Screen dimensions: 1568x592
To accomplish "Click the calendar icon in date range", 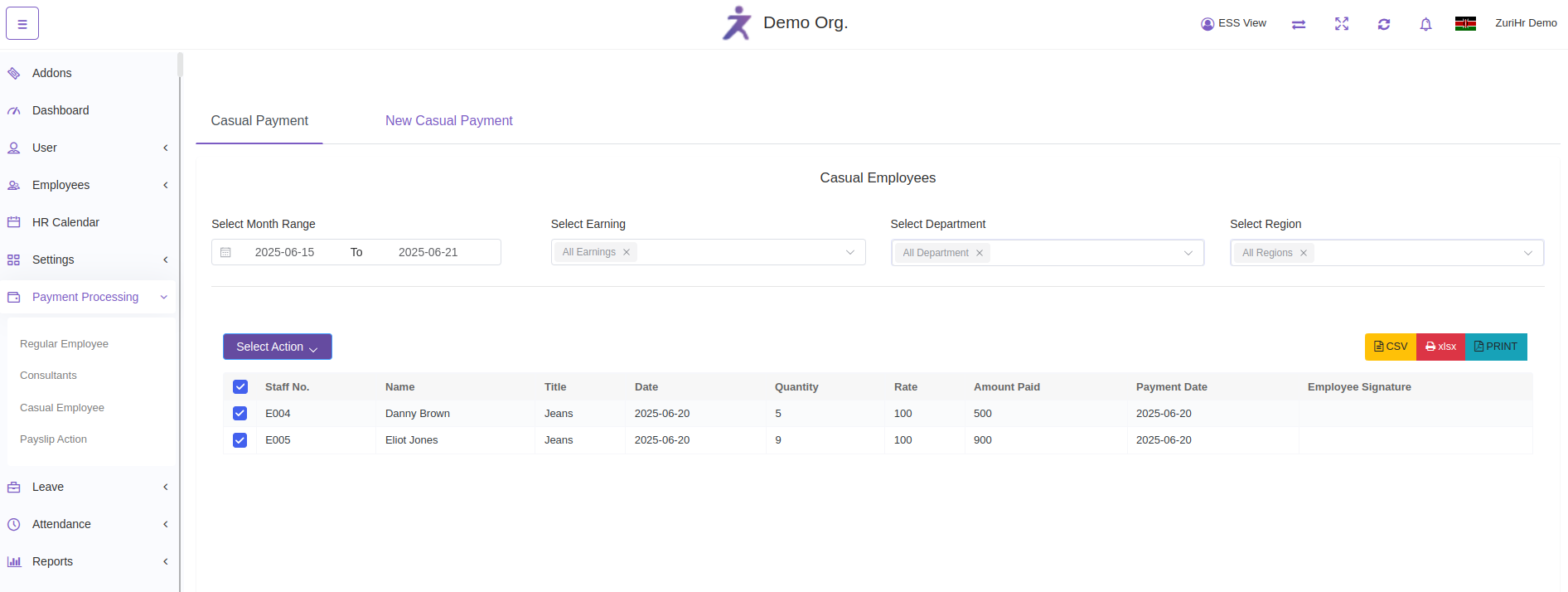I will point(225,252).
